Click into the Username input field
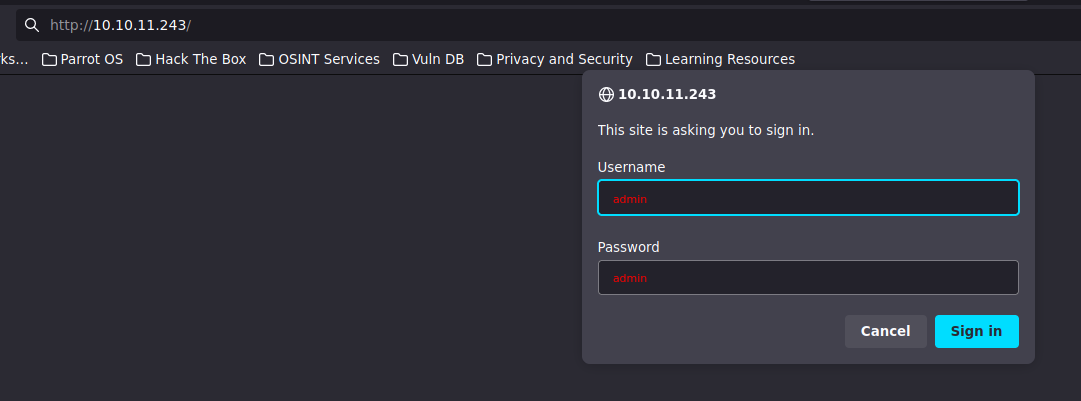The image size is (1081, 401). point(808,198)
